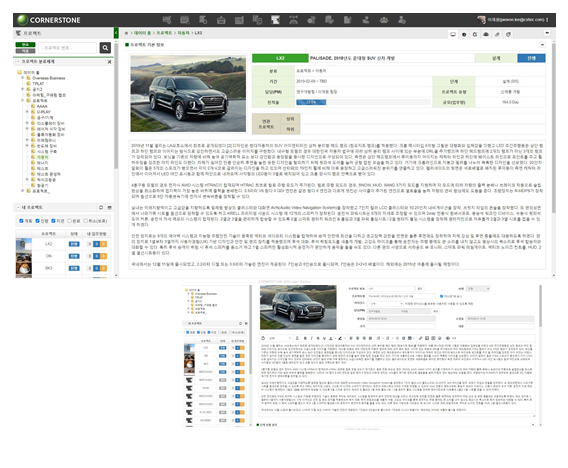Collapse the project classification panel with its minus button
Viewport: 568px width, 468px height.
point(18,62)
